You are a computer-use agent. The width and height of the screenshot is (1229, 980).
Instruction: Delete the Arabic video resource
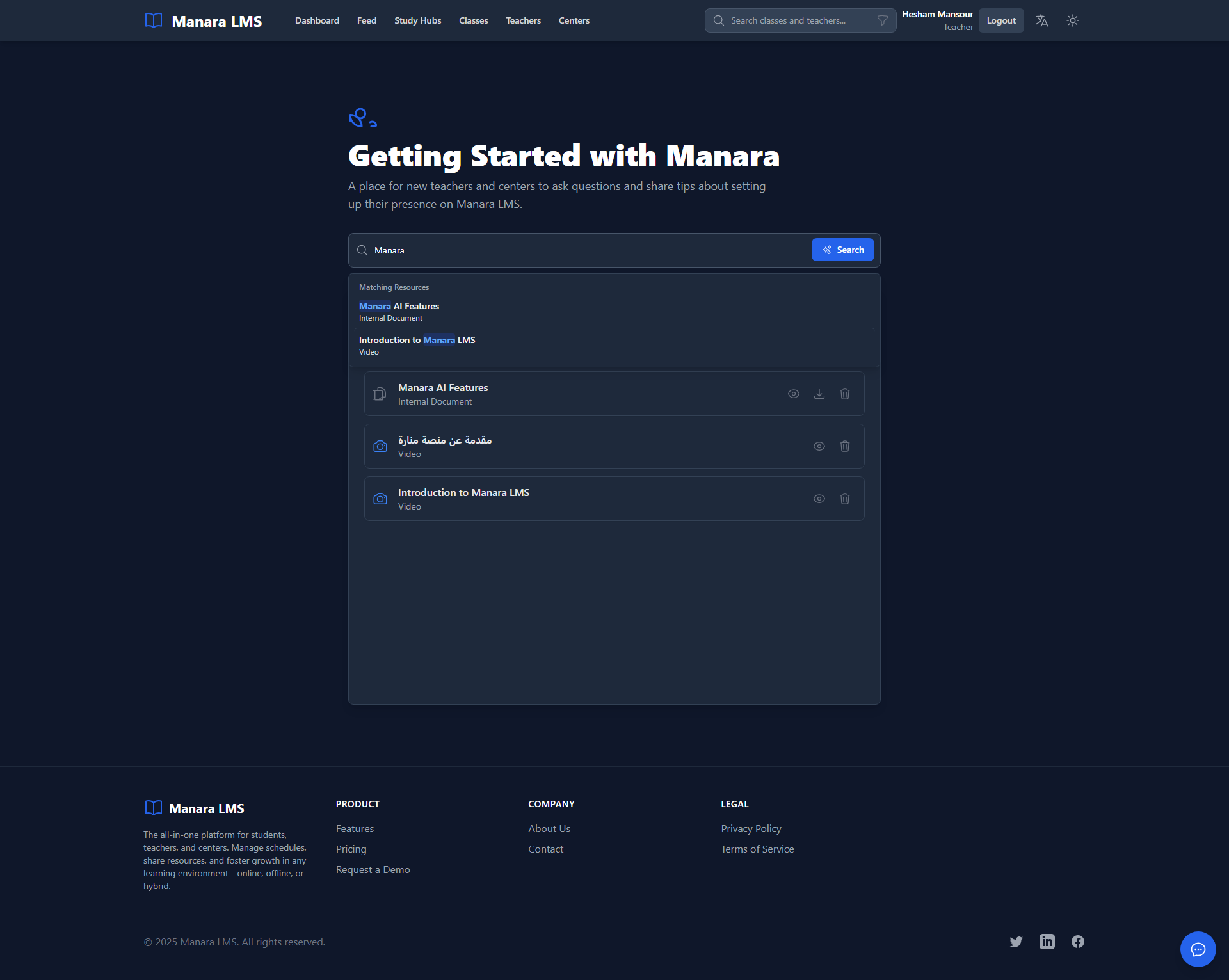845,446
